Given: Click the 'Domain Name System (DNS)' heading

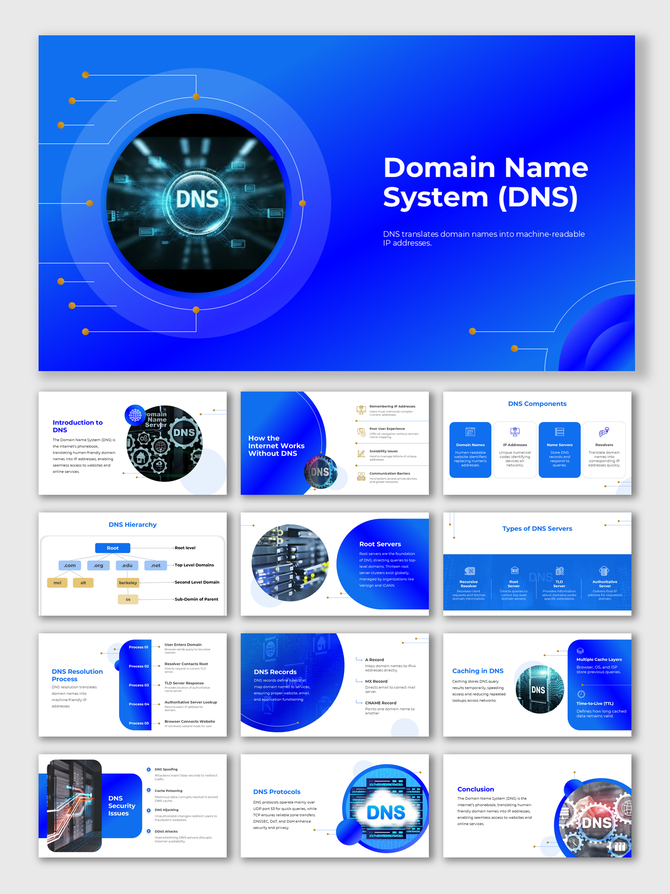Looking at the screenshot, I should [x=485, y=182].
